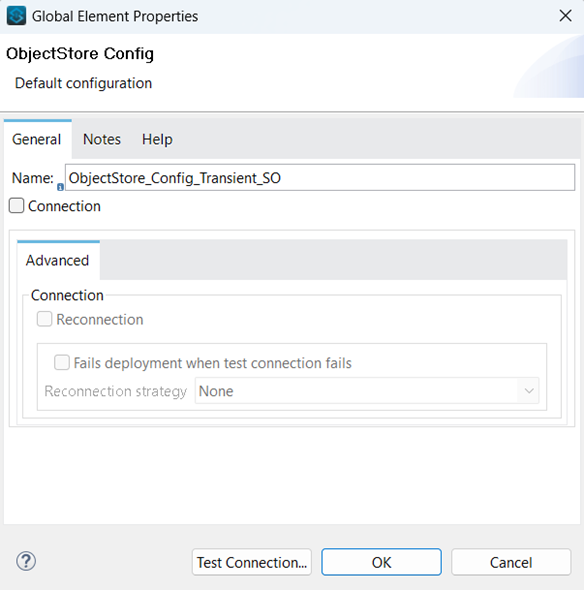
Task: Click the ObjectStore Config heading
Action: pyautogui.click(x=80, y=53)
